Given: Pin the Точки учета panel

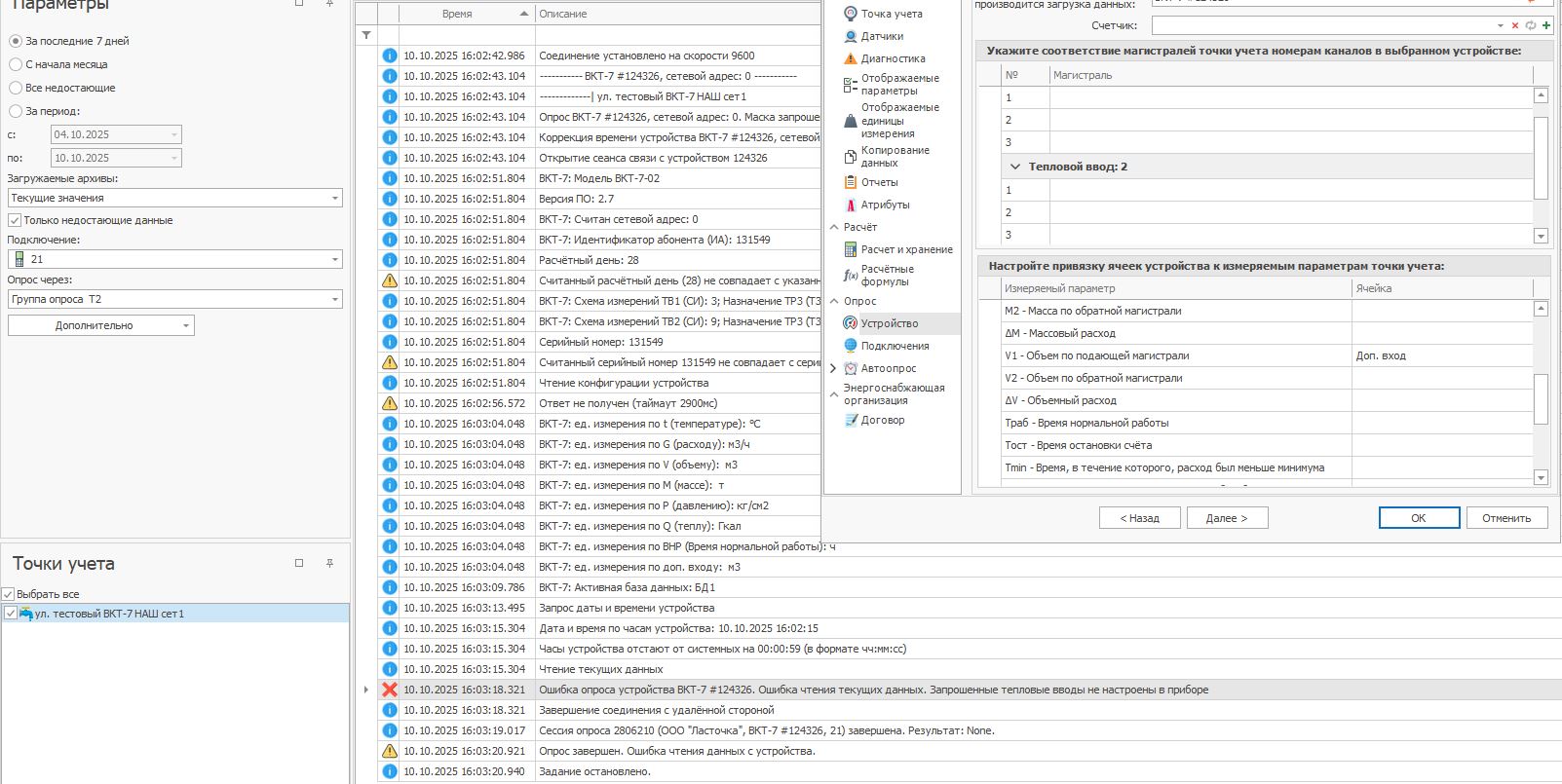Looking at the screenshot, I should pos(329,563).
